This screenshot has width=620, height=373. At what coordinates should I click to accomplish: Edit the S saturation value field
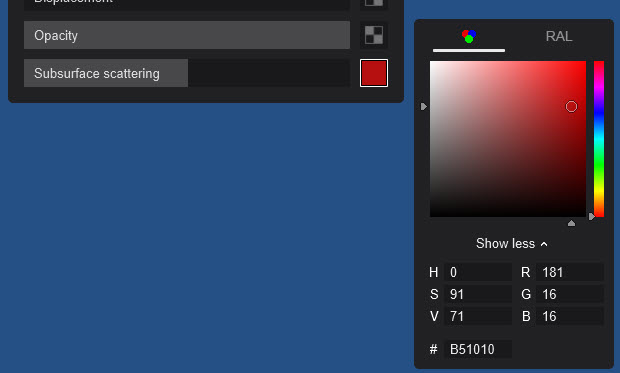[x=478, y=294]
